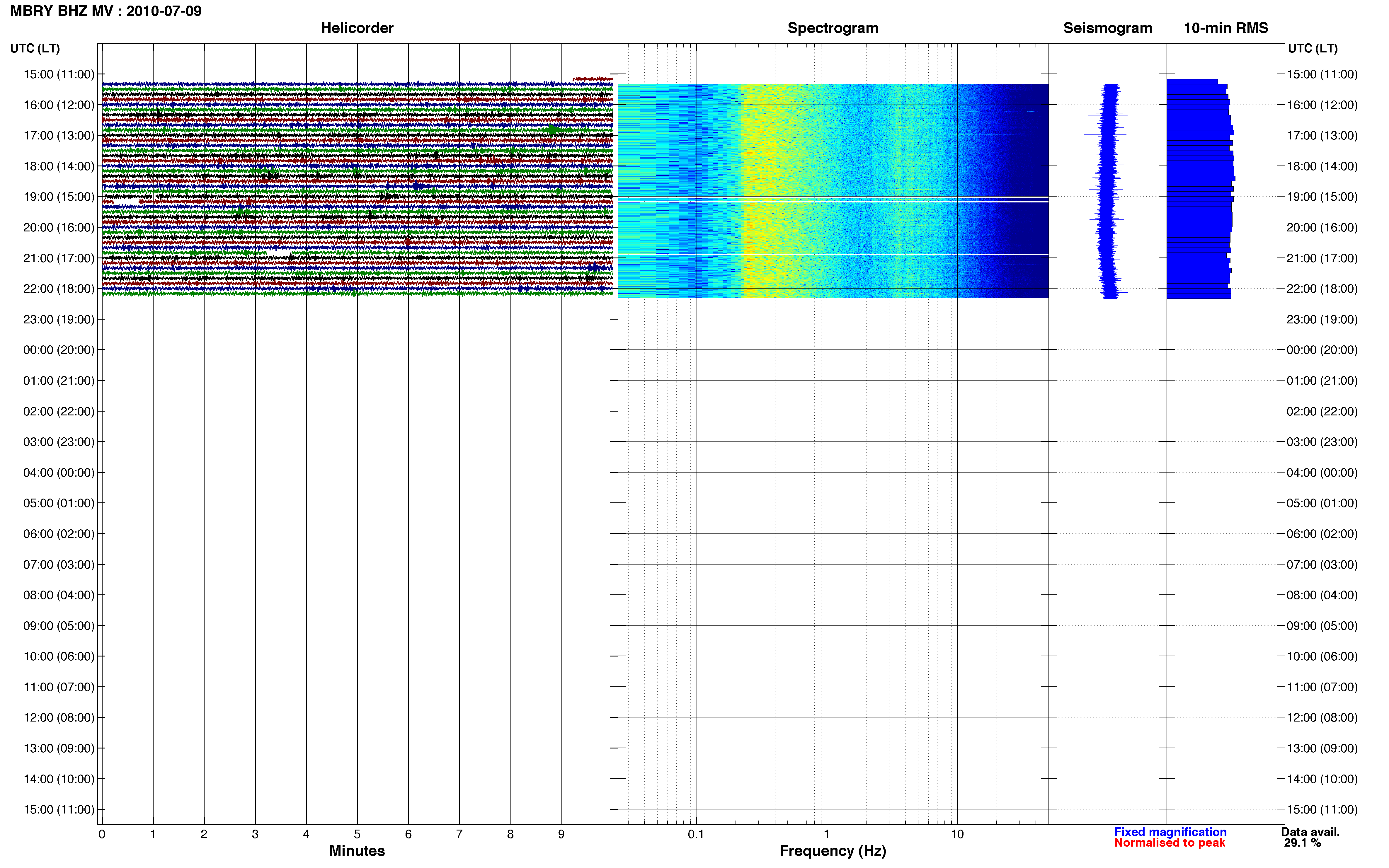The height and width of the screenshot is (868, 1389).
Task: Click left time label 23:00 (19:00)
Action: [x=59, y=319]
